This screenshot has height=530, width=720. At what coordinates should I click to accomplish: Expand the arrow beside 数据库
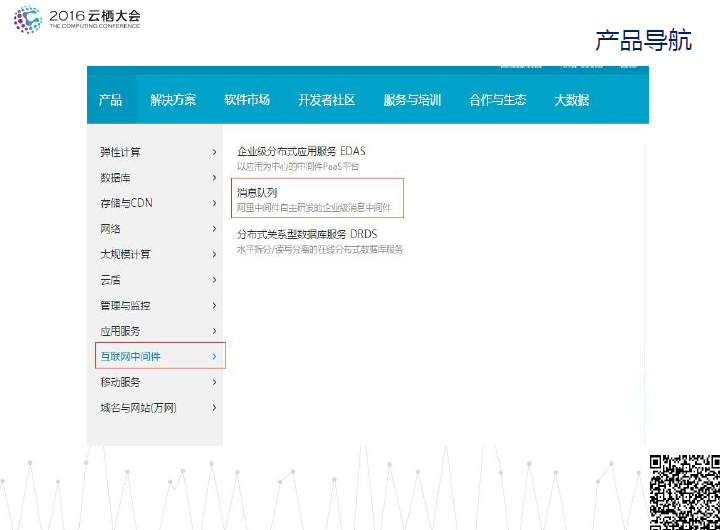pyautogui.click(x=214, y=178)
